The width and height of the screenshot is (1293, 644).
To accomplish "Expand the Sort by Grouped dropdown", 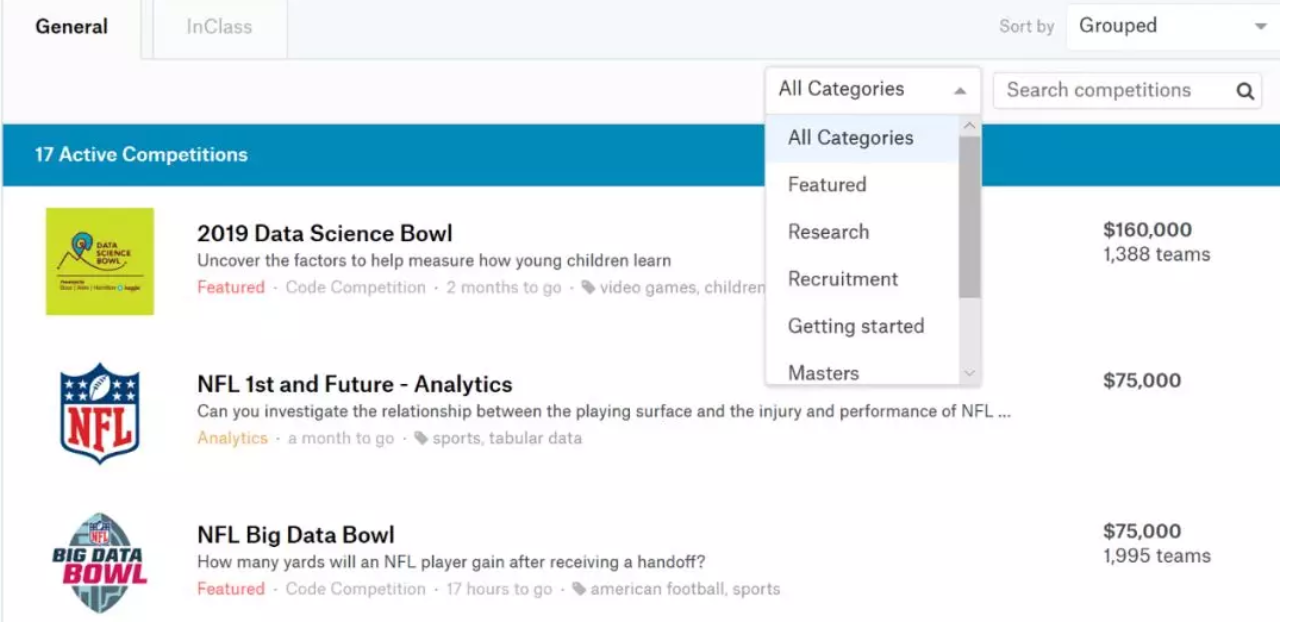I will [x=1172, y=27].
